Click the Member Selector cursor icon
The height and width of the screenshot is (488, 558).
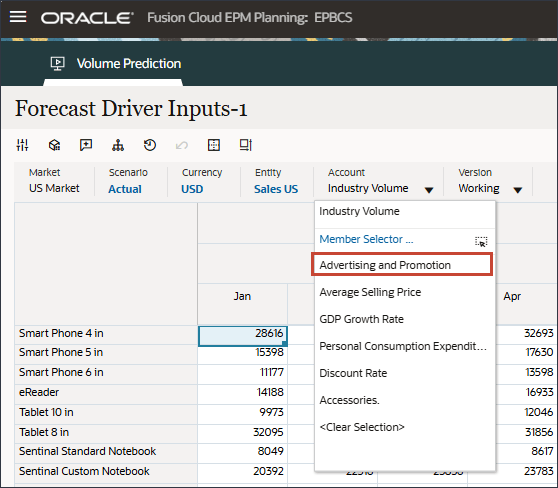pyautogui.click(x=481, y=242)
